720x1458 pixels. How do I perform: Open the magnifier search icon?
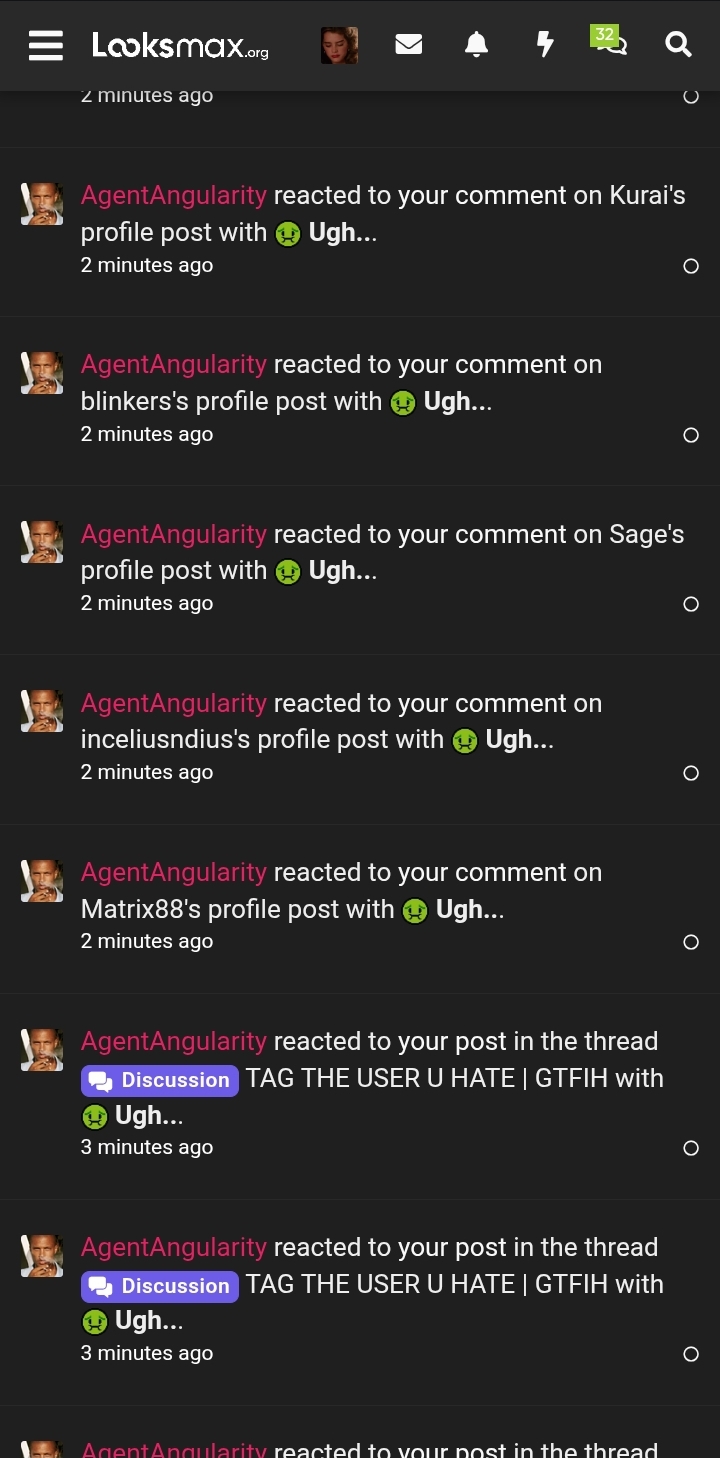click(x=678, y=45)
